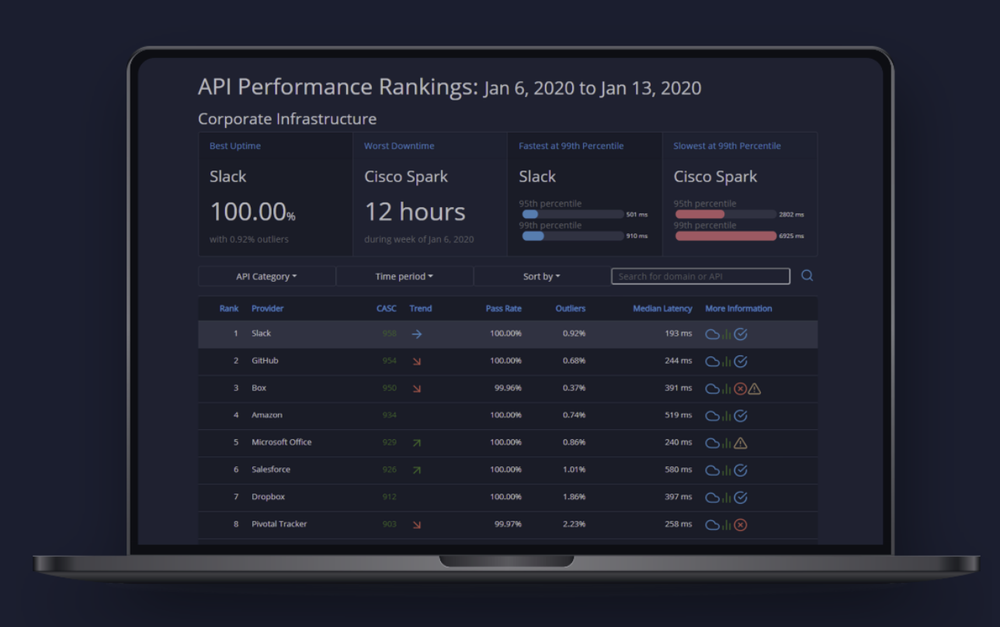
Task: Open the Slowest at 99th Percentile card
Action: (x=740, y=192)
